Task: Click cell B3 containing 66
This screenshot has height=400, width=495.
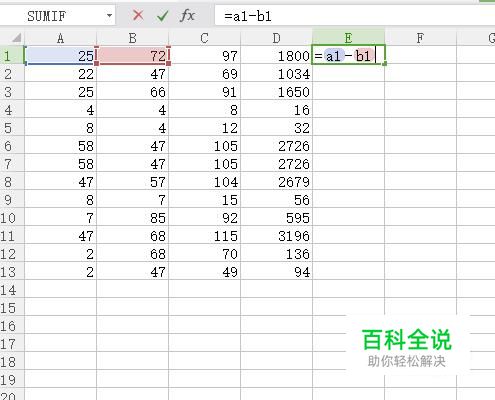Action: (x=132, y=91)
